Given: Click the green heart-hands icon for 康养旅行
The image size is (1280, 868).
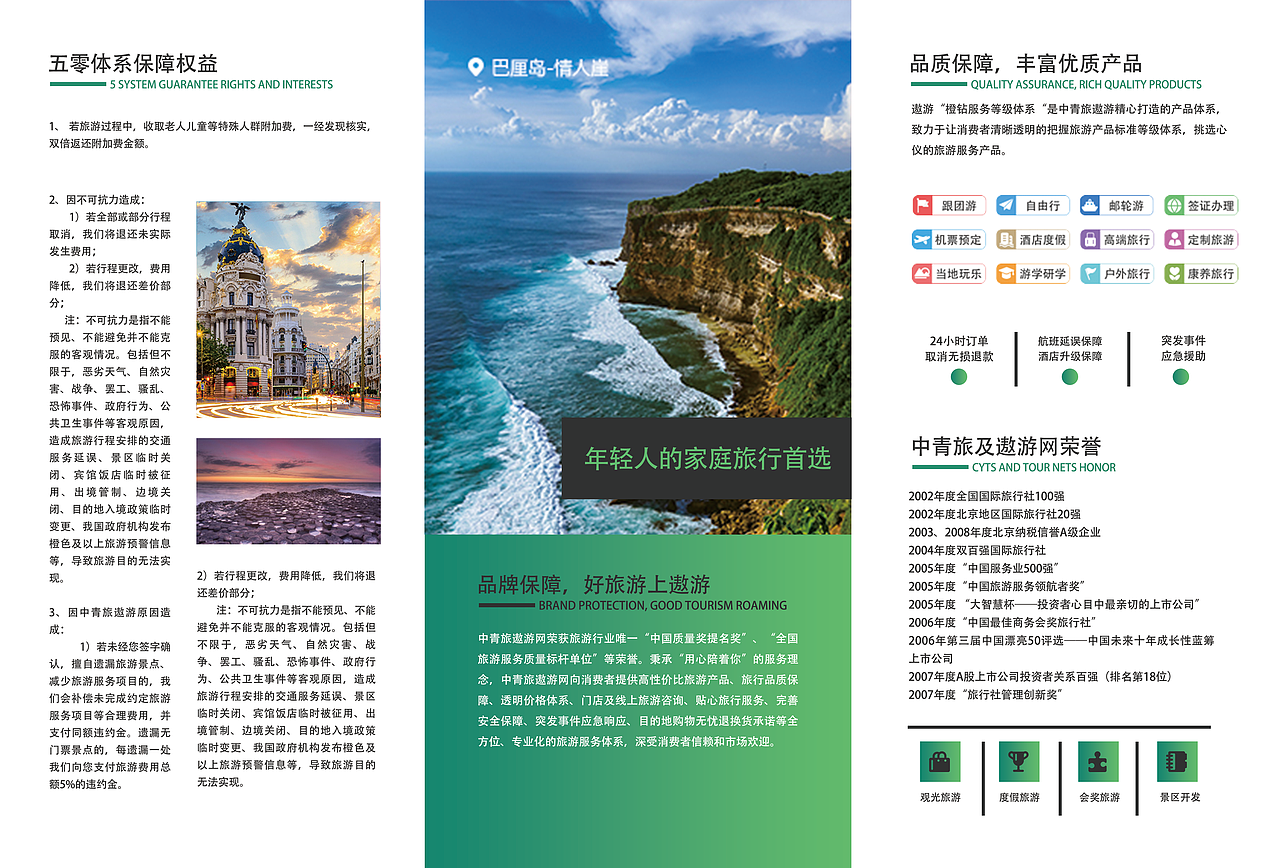Looking at the screenshot, I should pyautogui.click(x=1174, y=273).
